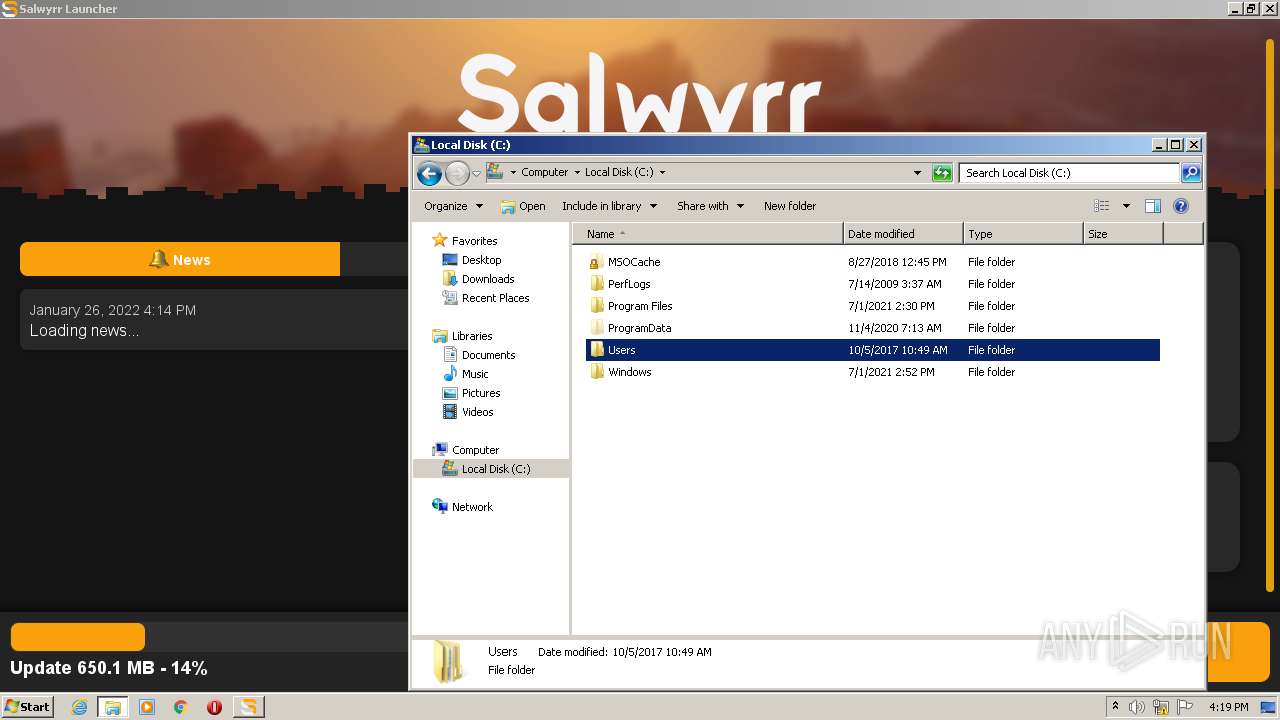Expand the arrow after Local Disk (C:) breadcrumb
Image resolution: width=1280 pixels, height=720 pixels.
point(662,172)
